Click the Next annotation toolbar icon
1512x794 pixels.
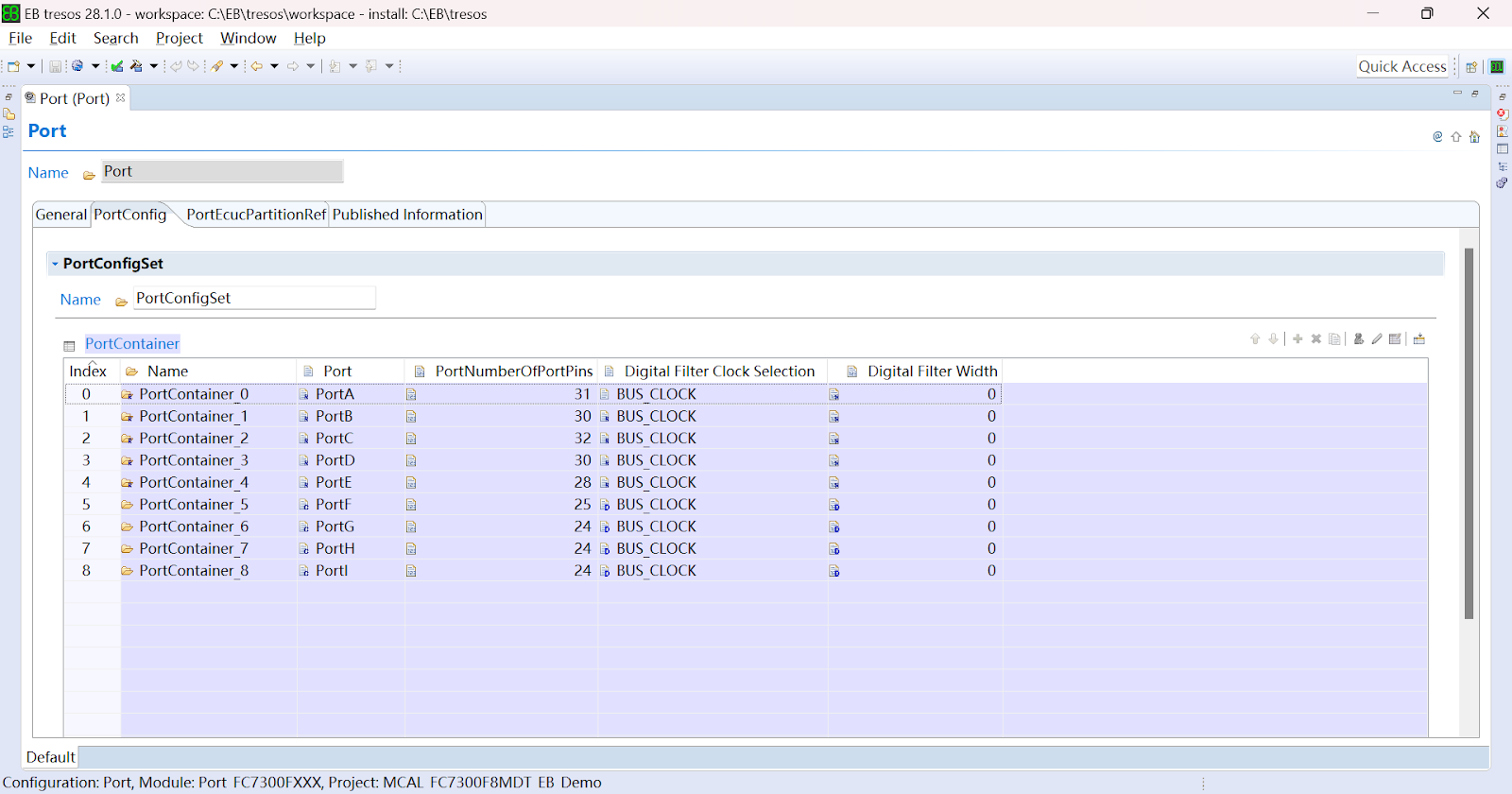tap(335, 66)
